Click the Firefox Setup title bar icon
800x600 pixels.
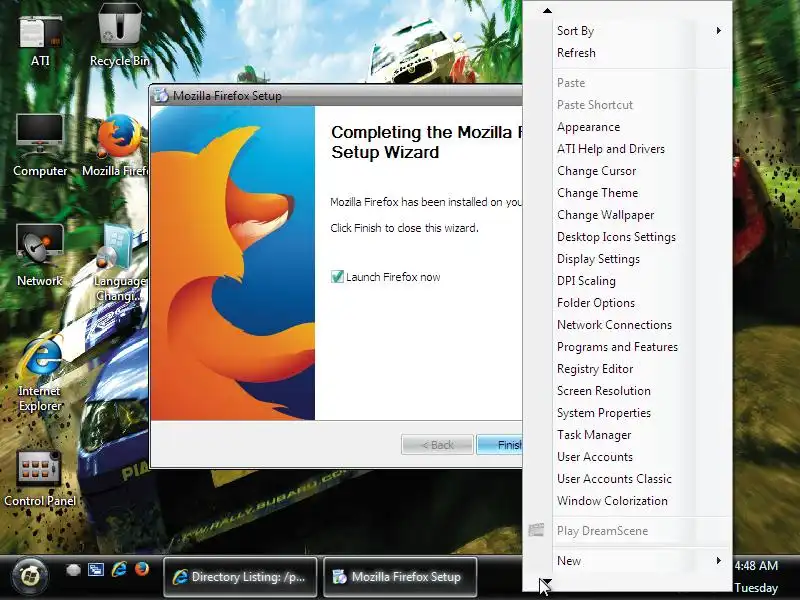coord(161,95)
